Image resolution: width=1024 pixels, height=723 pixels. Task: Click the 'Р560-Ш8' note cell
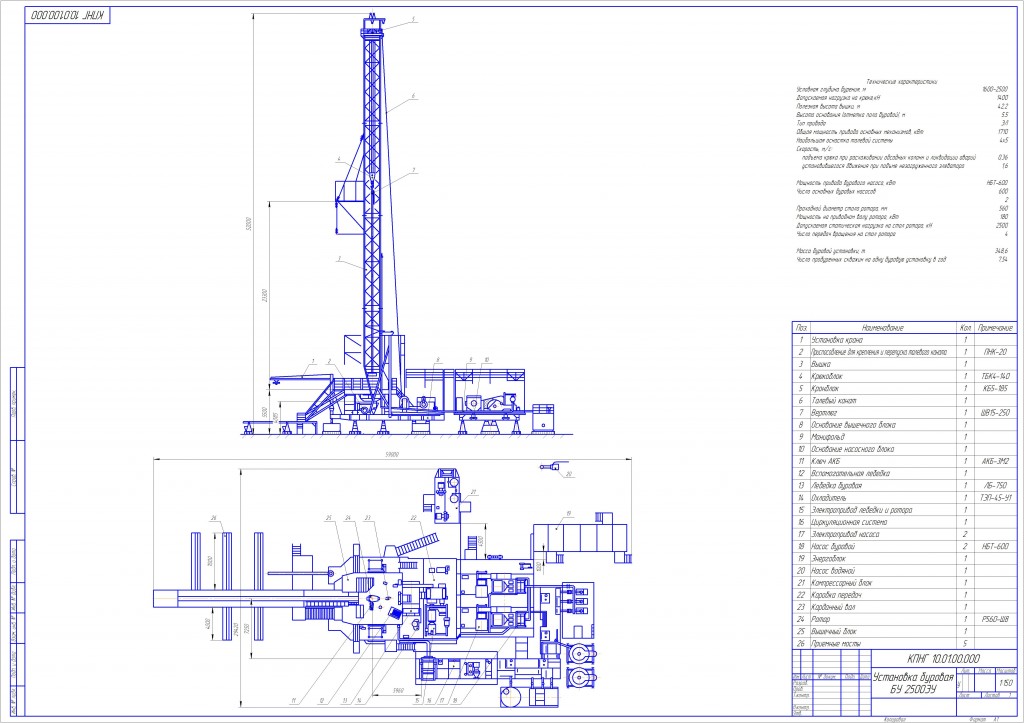[995, 619]
